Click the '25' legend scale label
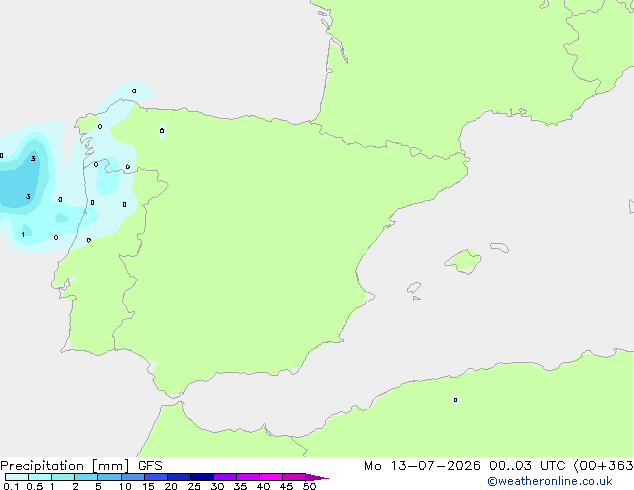The height and width of the screenshot is (490, 634). (x=194, y=486)
